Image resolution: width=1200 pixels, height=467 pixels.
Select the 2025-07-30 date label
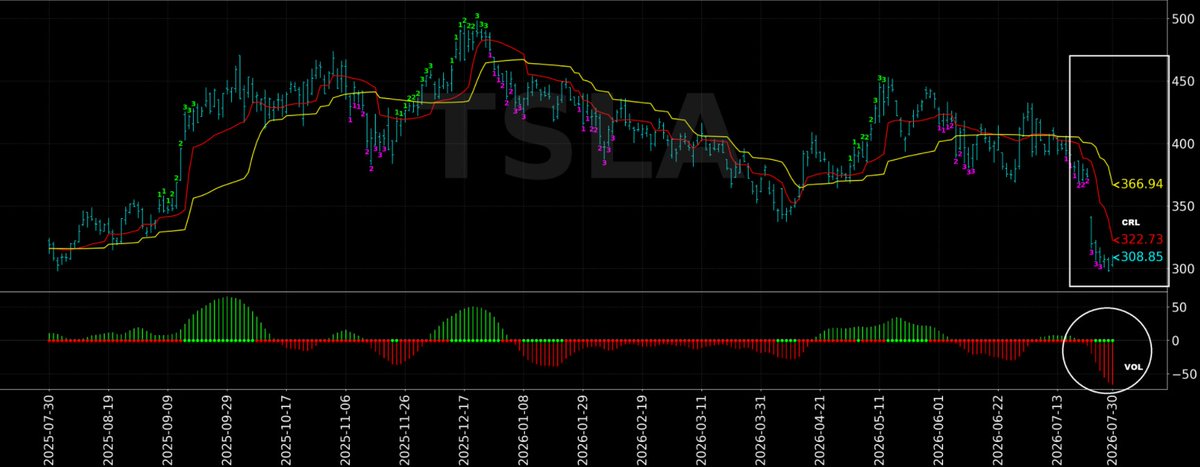(x=50, y=428)
